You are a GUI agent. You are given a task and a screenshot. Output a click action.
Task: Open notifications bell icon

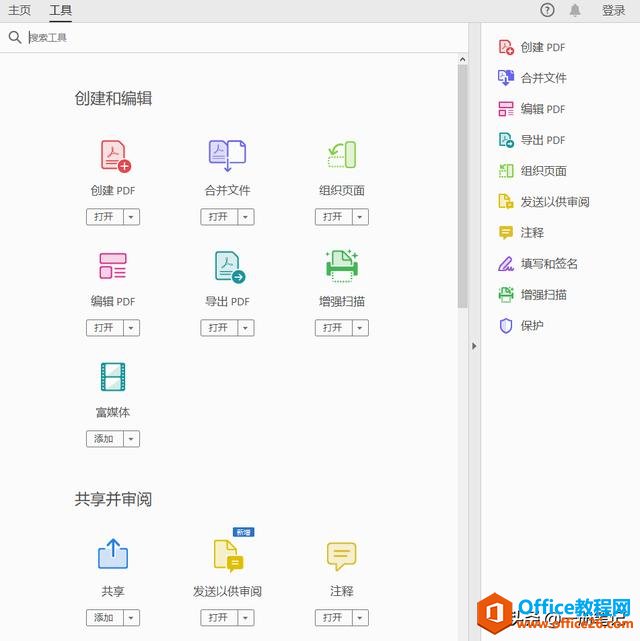pos(575,10)
